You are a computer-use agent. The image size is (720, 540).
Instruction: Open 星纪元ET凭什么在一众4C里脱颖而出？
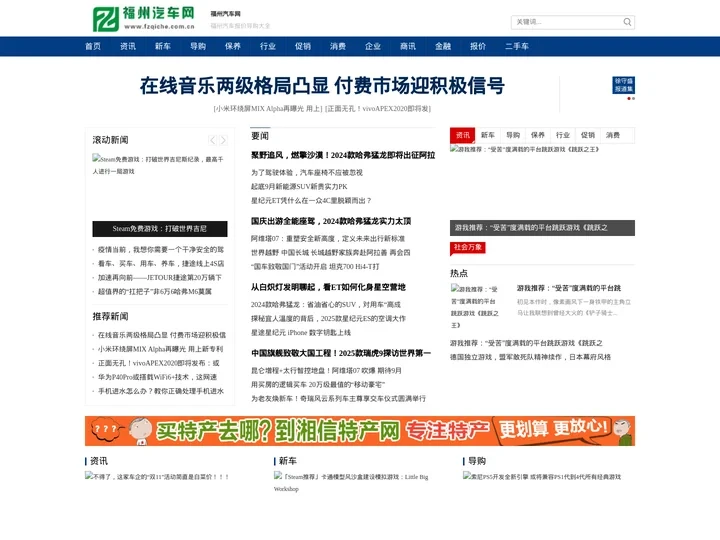pos(311,201)
